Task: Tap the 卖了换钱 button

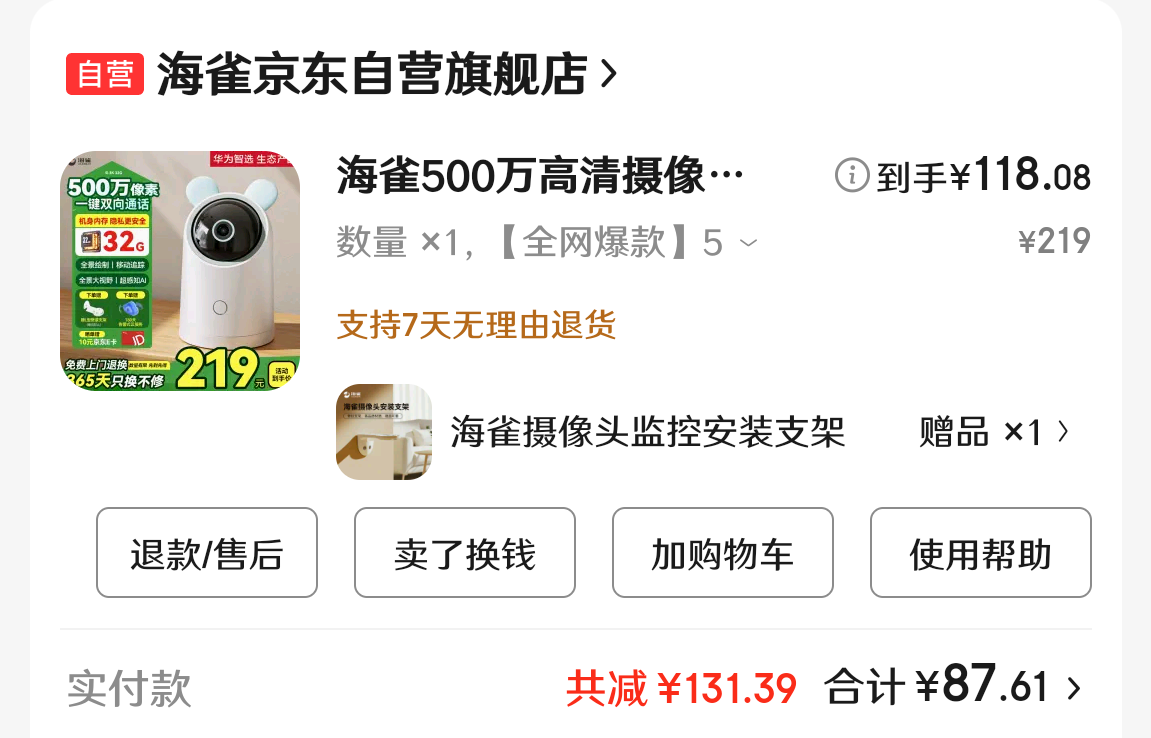Action: (465, 553)
